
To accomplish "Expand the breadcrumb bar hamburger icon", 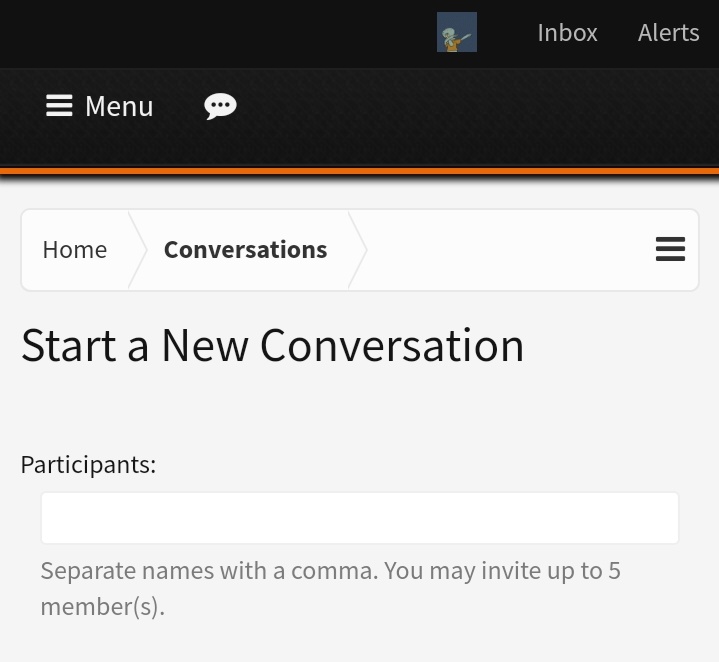I will (x=670, y=249).
